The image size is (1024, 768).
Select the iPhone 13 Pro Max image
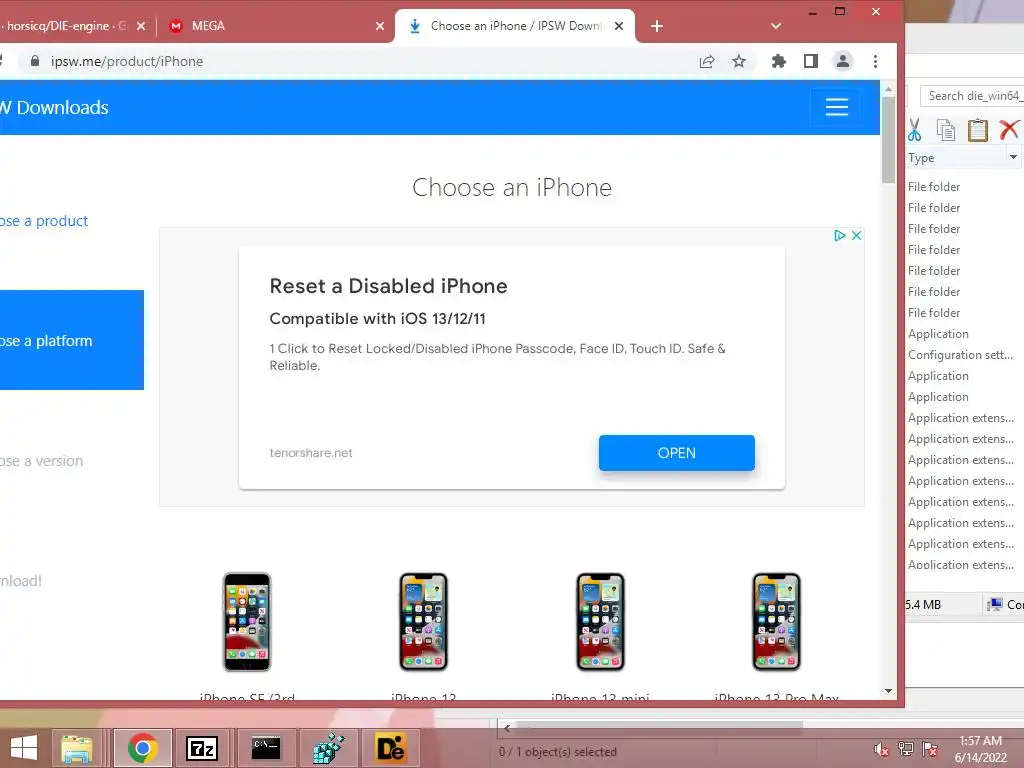776,622
